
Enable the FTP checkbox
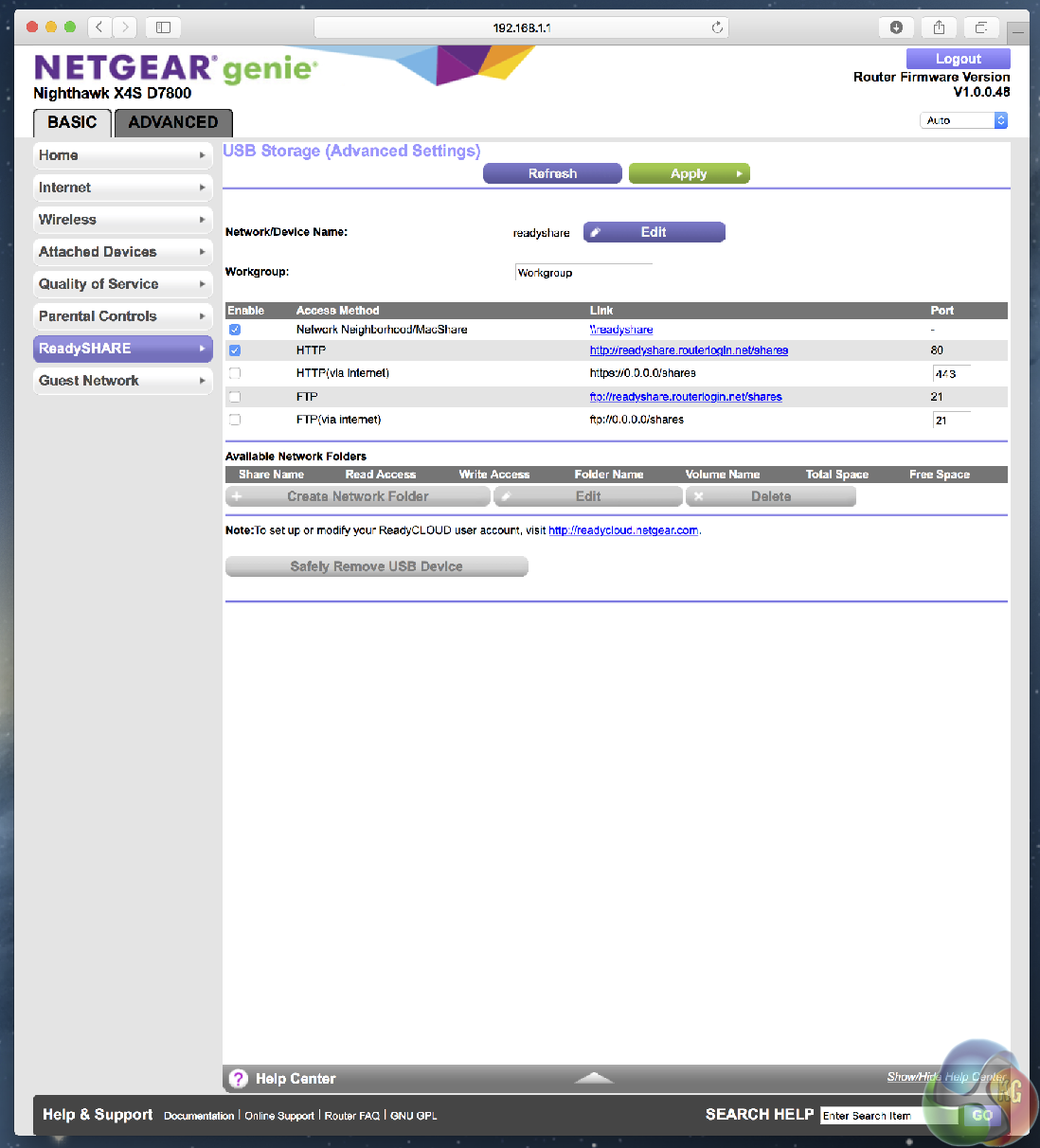(x=235, y=397)
